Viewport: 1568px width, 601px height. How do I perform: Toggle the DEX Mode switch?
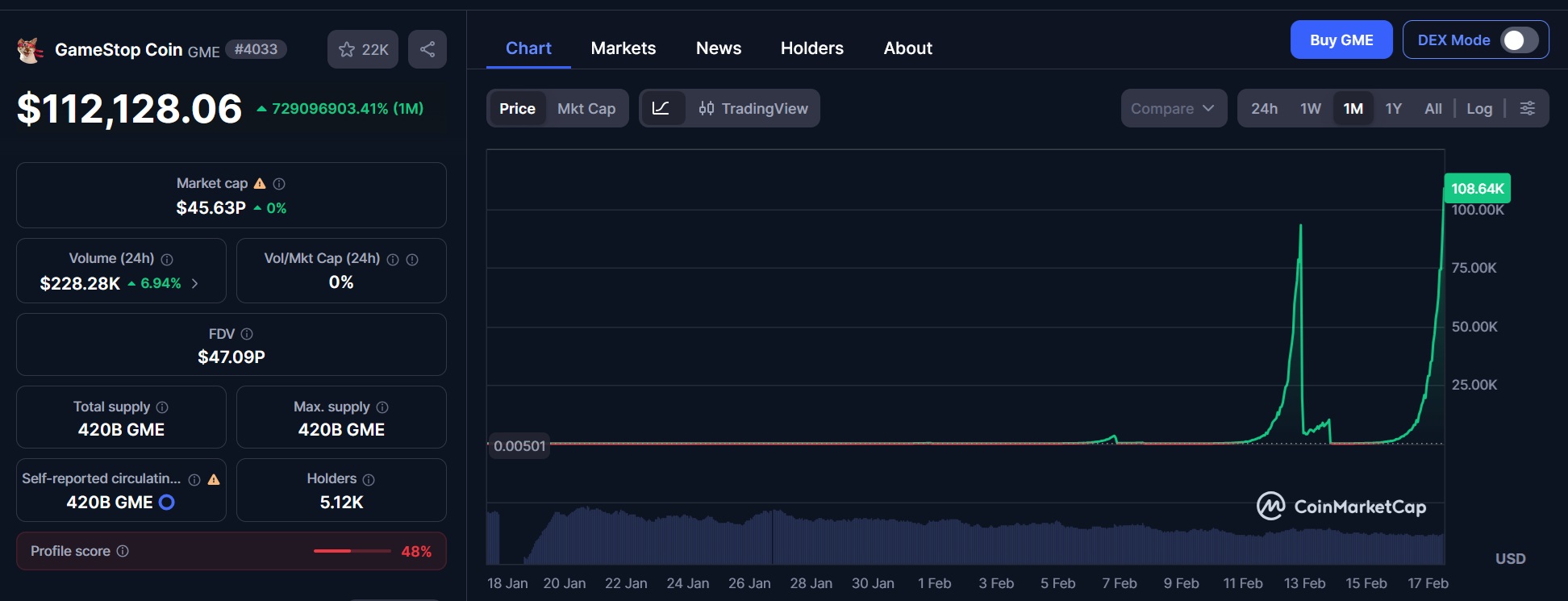[x=1519, y=40]
